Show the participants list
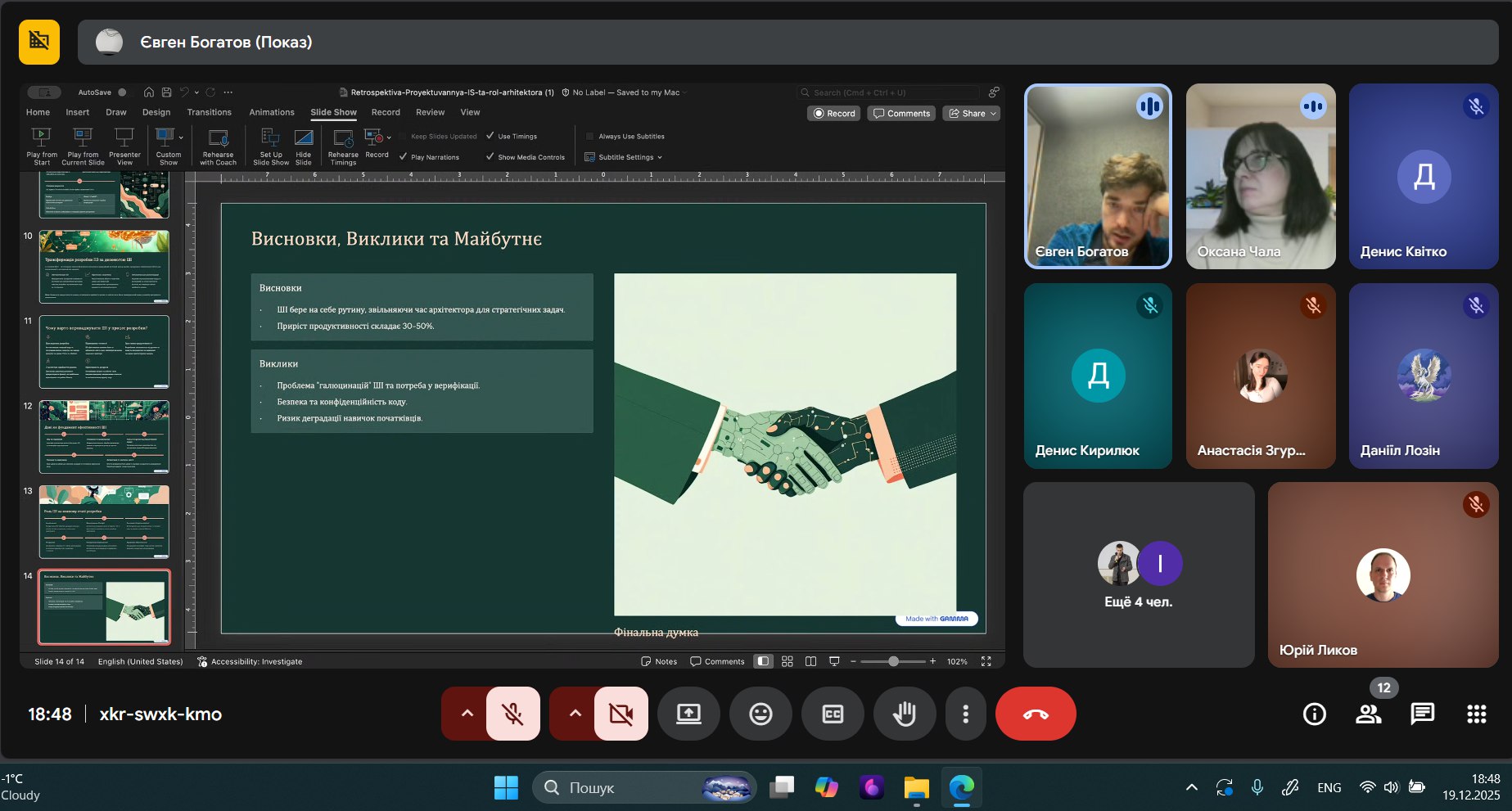 pyautogui.click(x=1368, y=714)
